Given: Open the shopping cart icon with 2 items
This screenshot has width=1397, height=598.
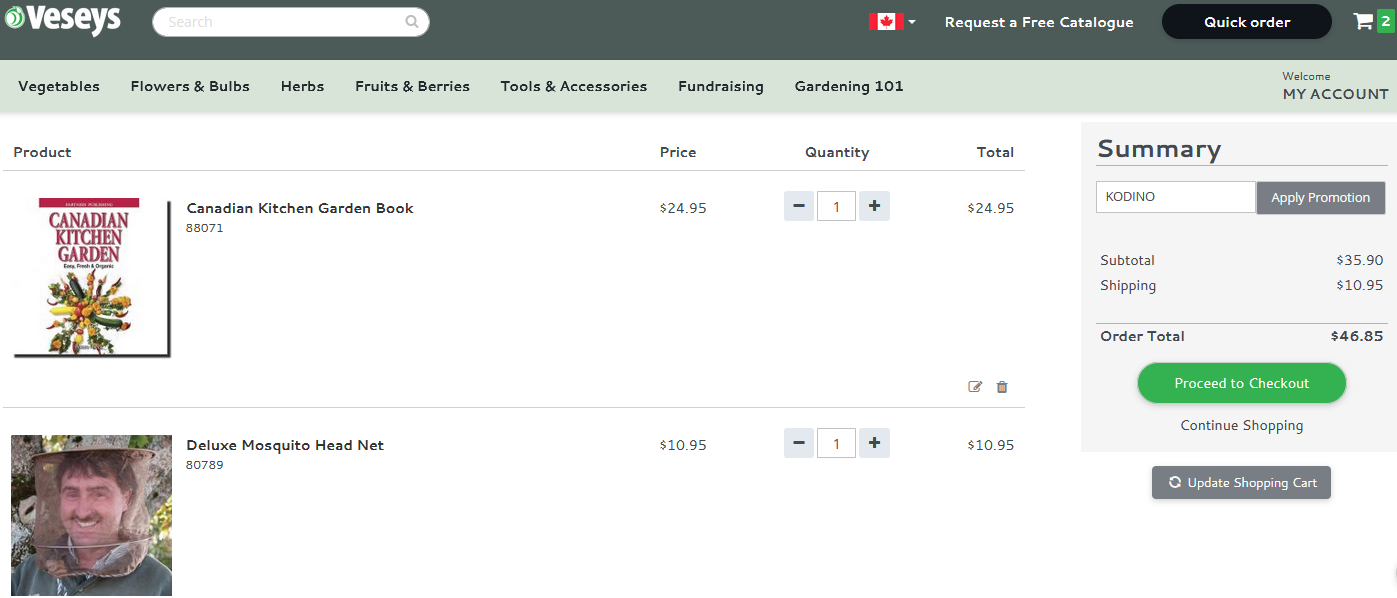Looking at the screenshot, I should [1372, 21].
